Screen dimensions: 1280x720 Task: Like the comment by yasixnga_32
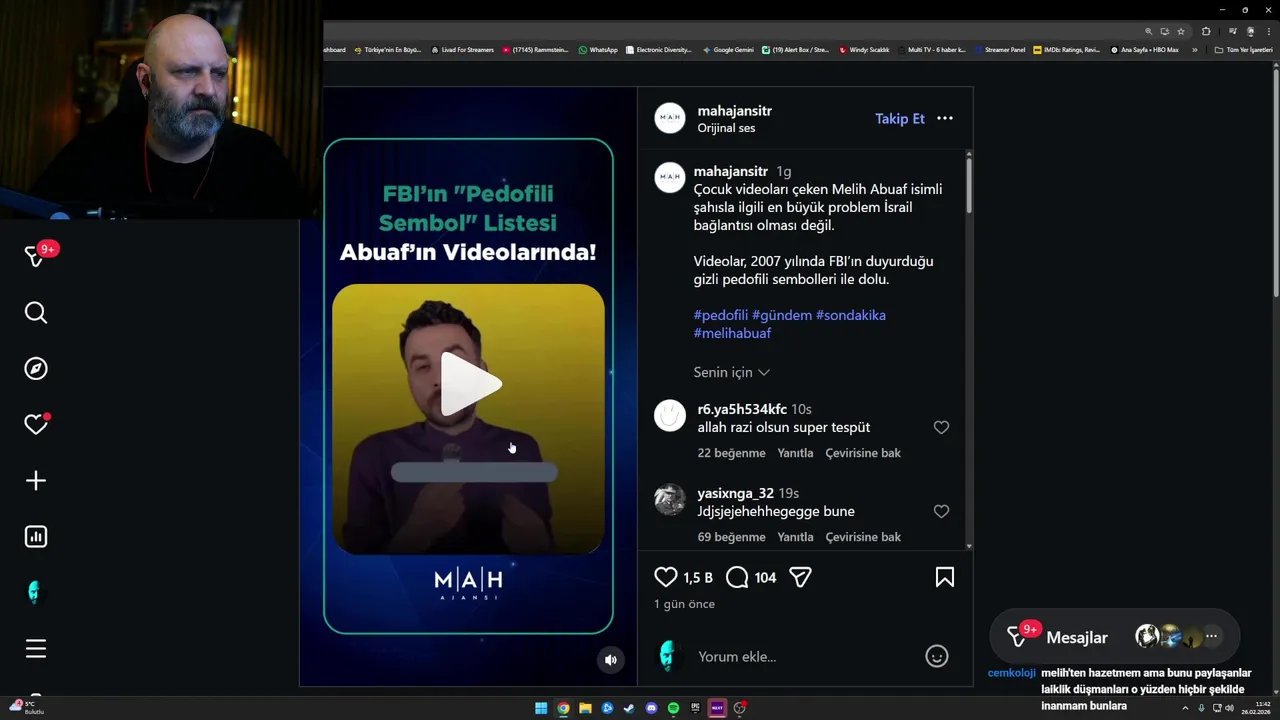point(941,511)
